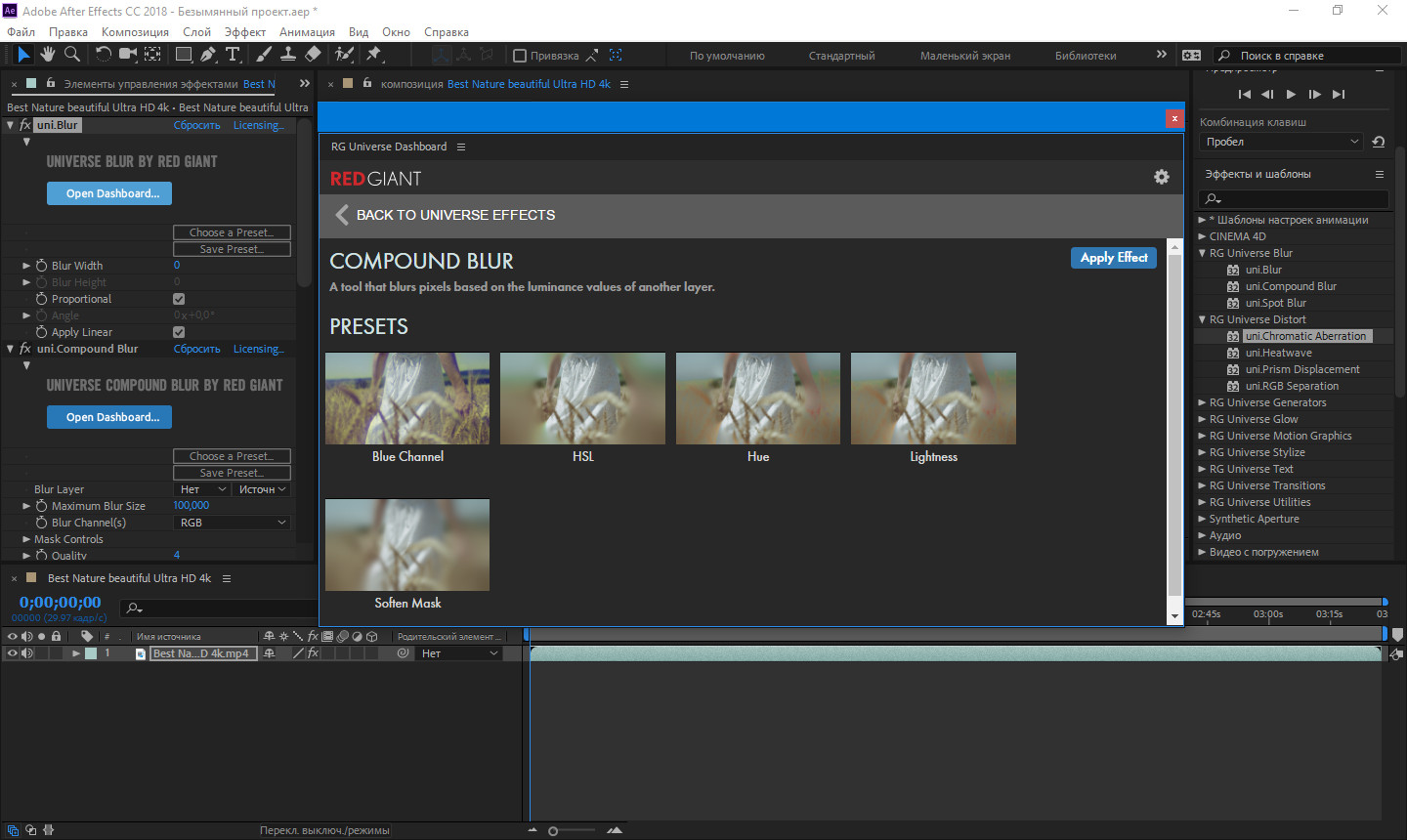
Task: Select the Rotation tool
Action: pos(104,55)
